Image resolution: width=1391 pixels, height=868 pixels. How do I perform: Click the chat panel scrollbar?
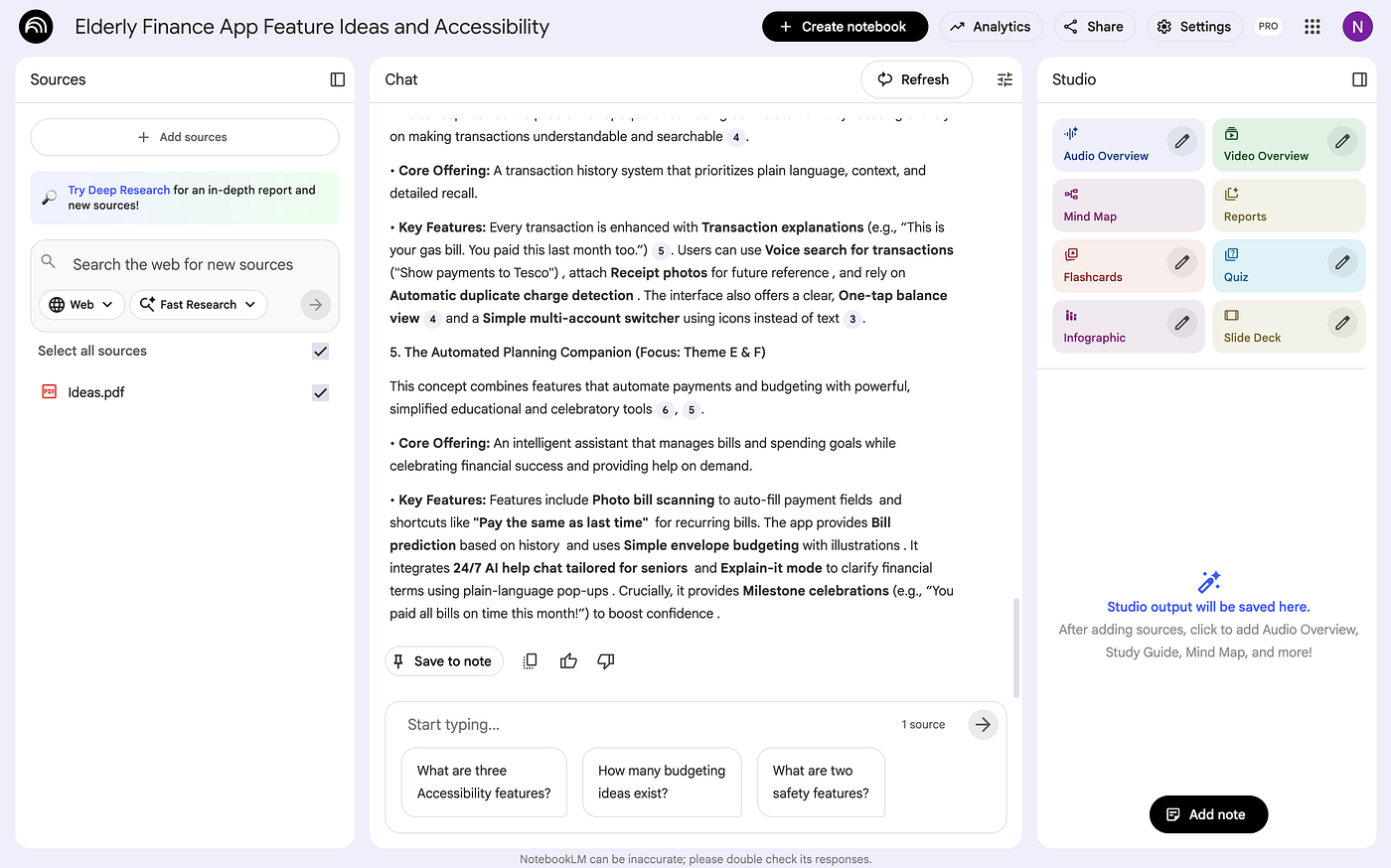point(1014,646)
